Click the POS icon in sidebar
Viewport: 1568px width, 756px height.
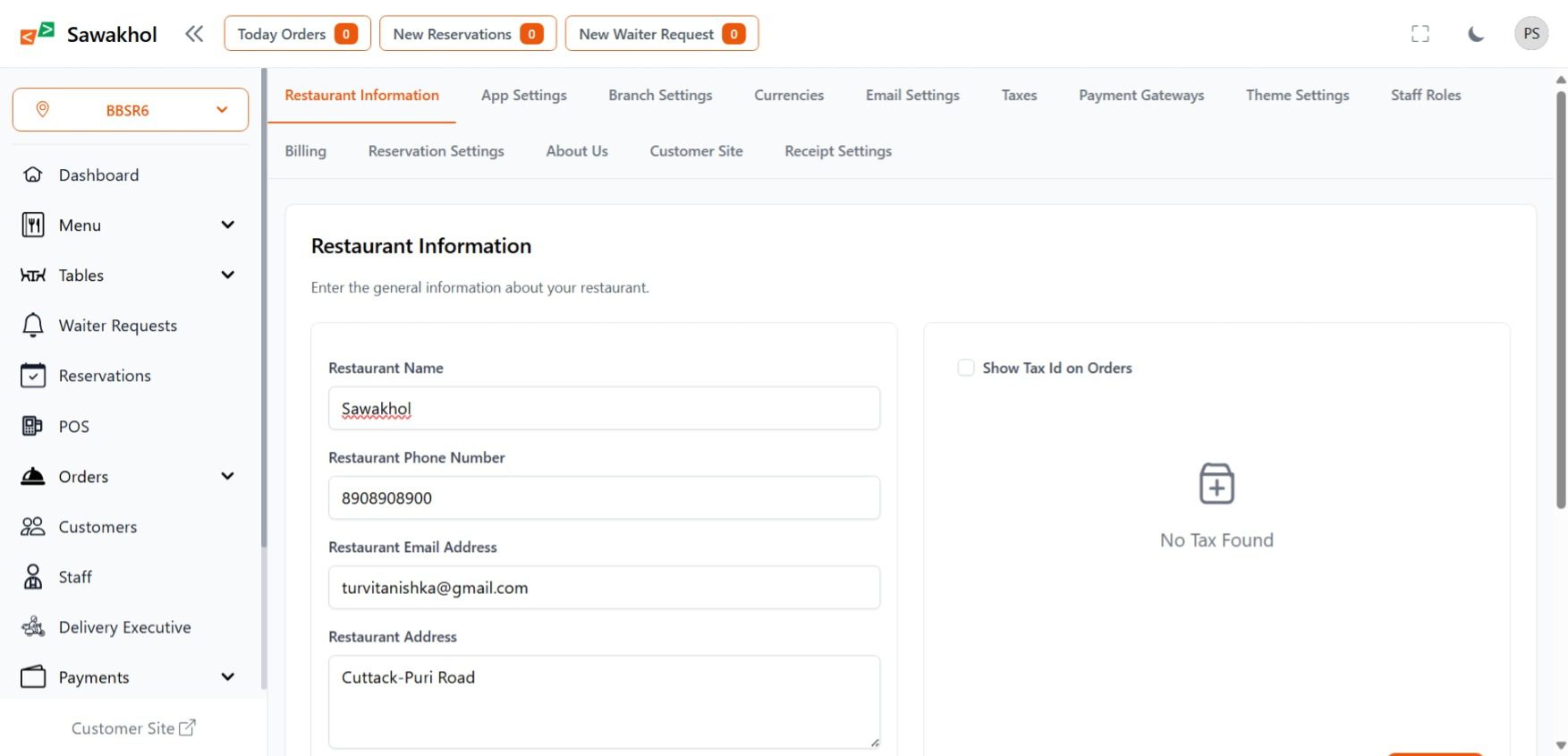pyautogui.click(x=33, y=426)
